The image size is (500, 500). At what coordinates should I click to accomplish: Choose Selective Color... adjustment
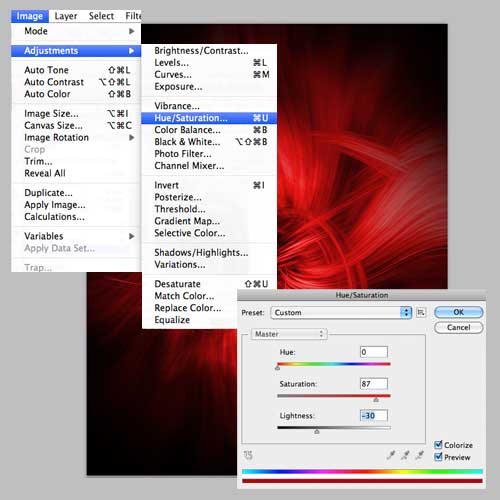coord(209,233)
